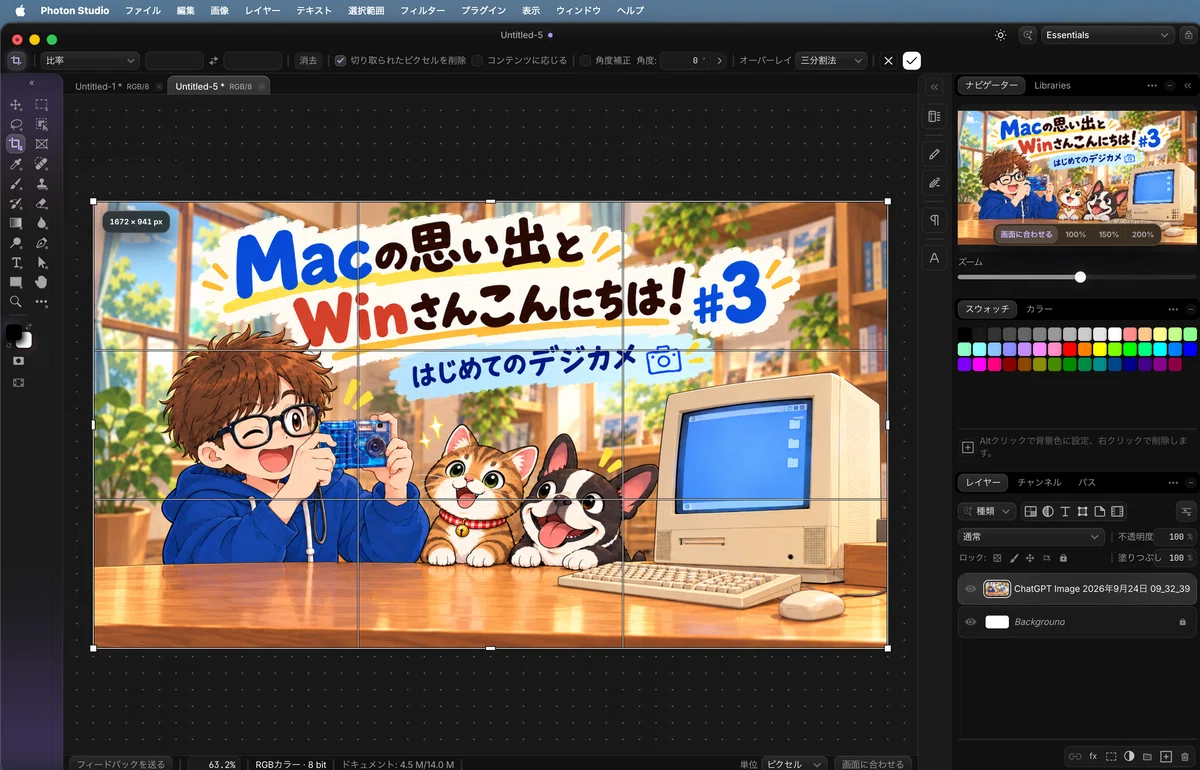Confirm the crop with checkmark button

[x=912, y=61]
